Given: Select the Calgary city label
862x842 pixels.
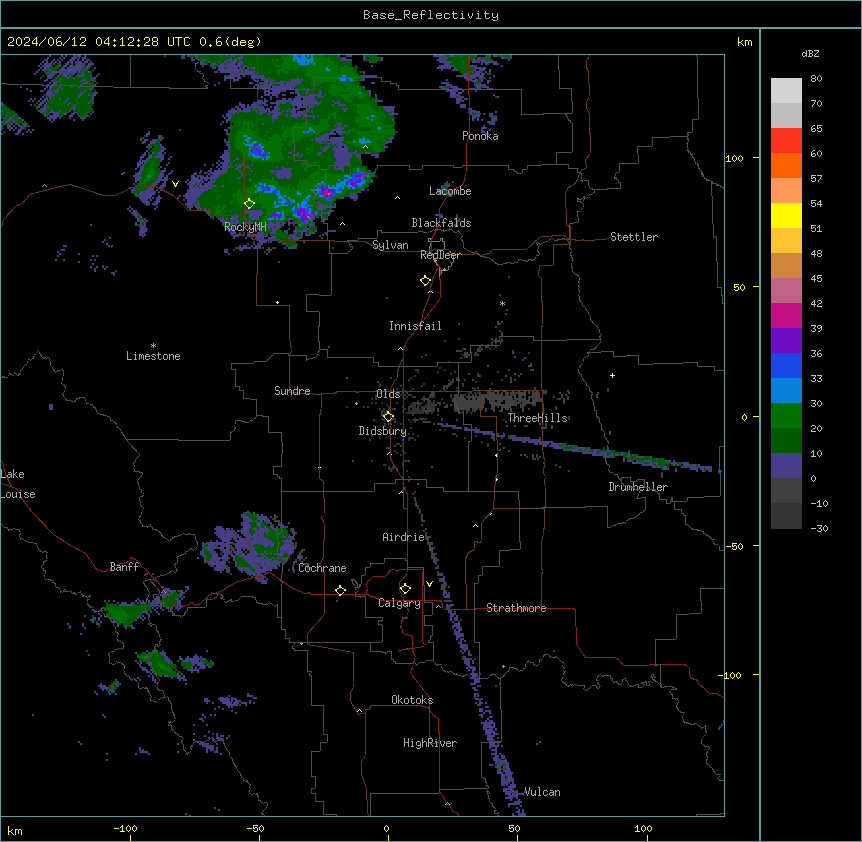Looking at the screenshot, I should tap(399, 603).
